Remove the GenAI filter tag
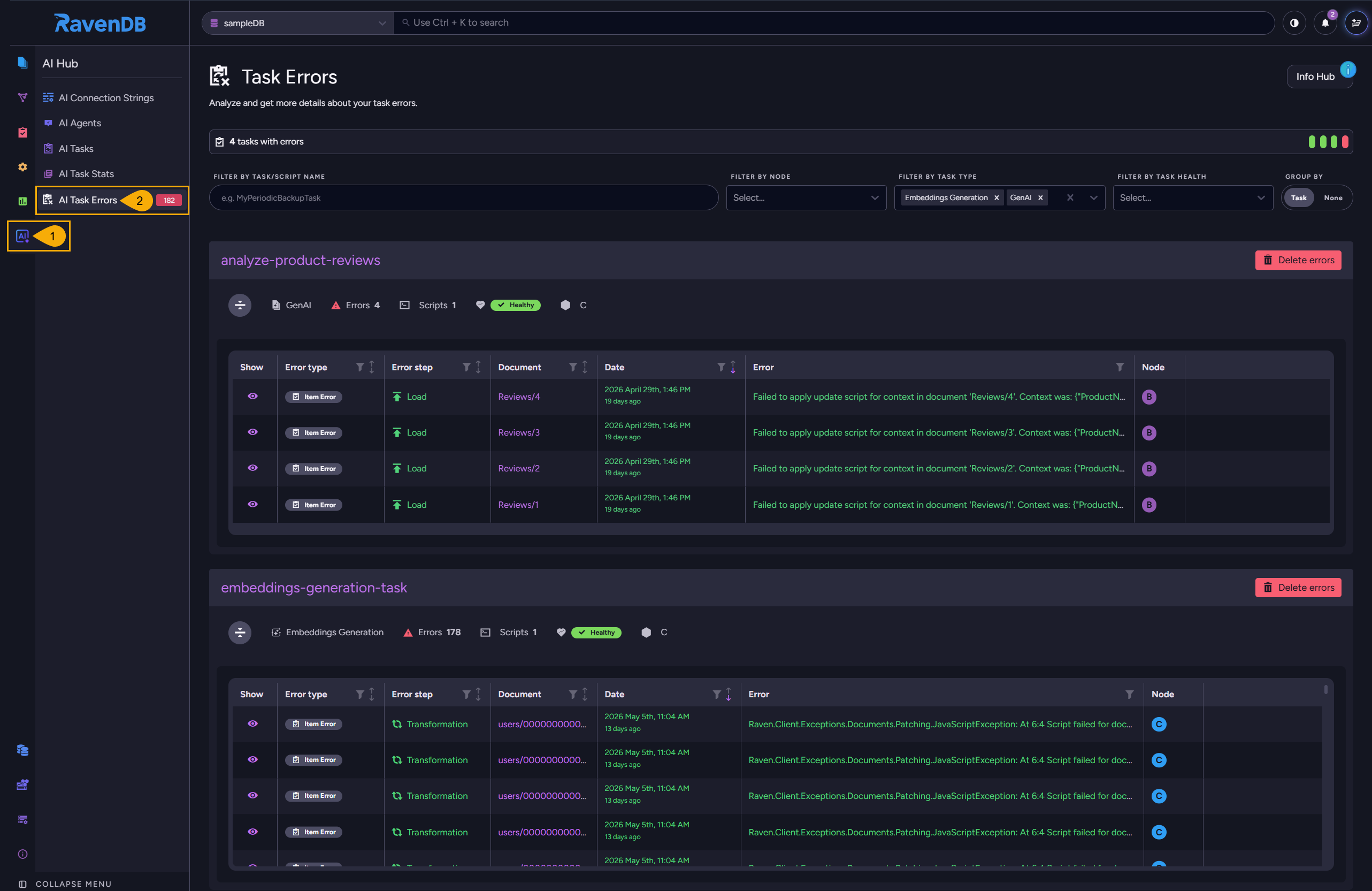This screenshot has height=891, width=1372. [x=1040, y=198]
